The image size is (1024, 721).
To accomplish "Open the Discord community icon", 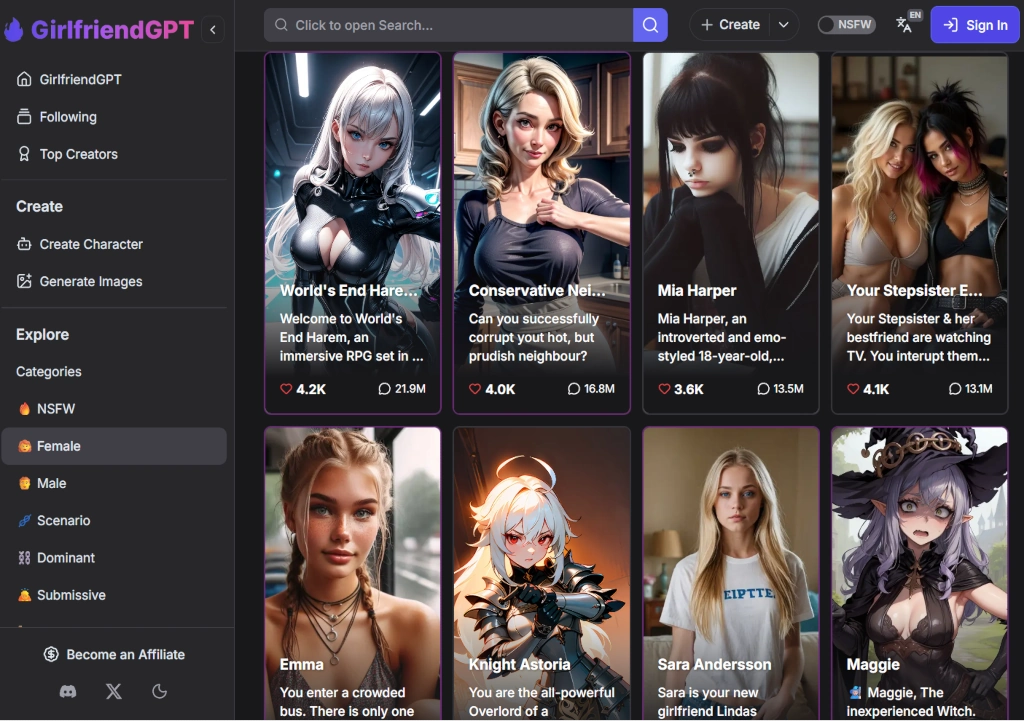I will click(67, 691).
